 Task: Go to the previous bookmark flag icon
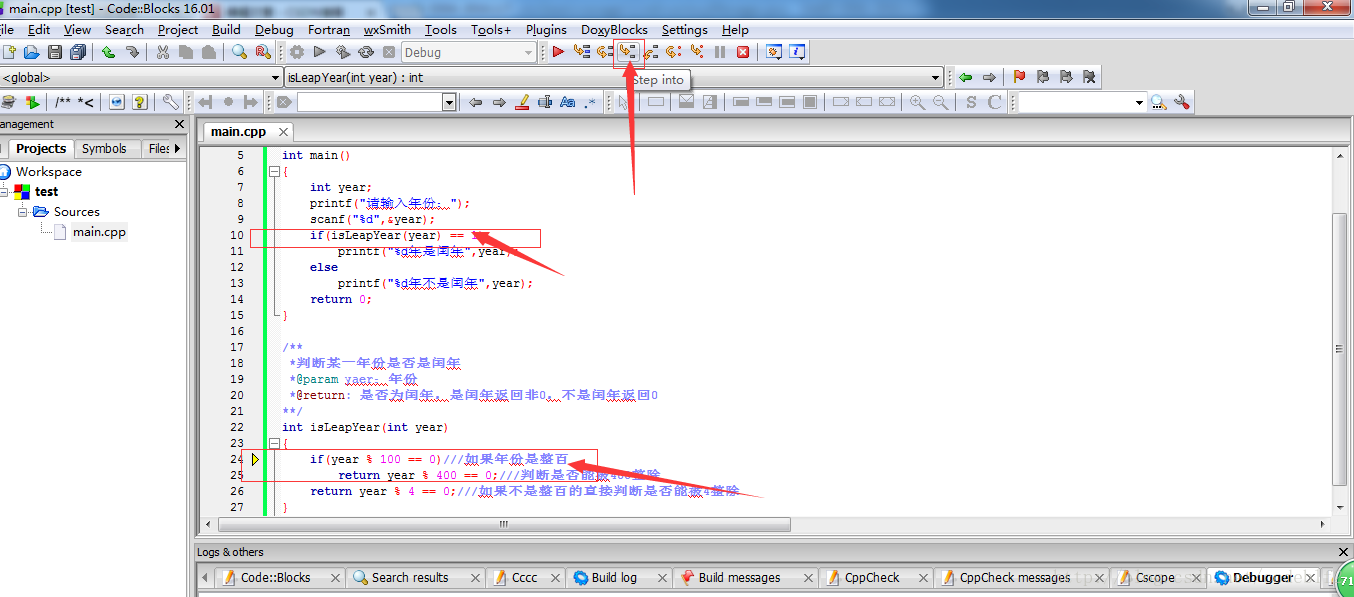tap(1043, 77)
